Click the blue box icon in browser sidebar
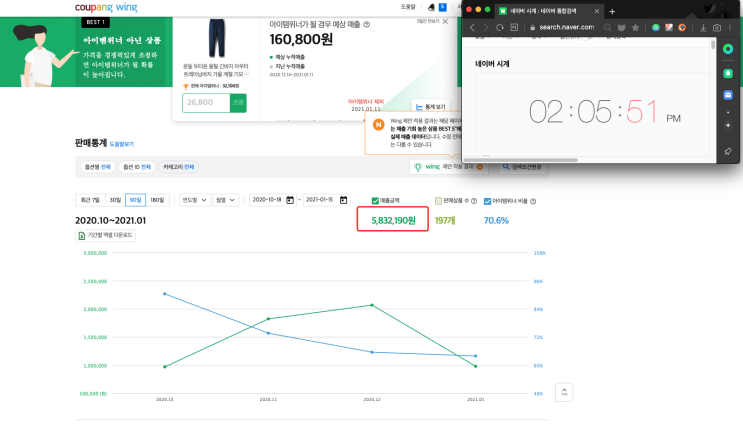 click(728, 95)
